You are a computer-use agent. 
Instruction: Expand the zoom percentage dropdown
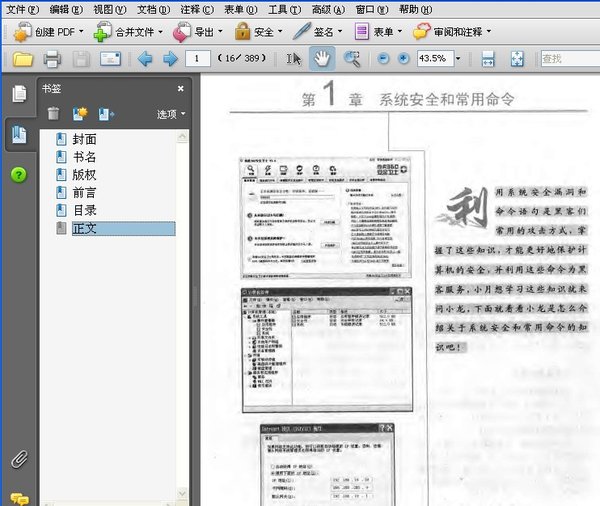coord(458,59)
